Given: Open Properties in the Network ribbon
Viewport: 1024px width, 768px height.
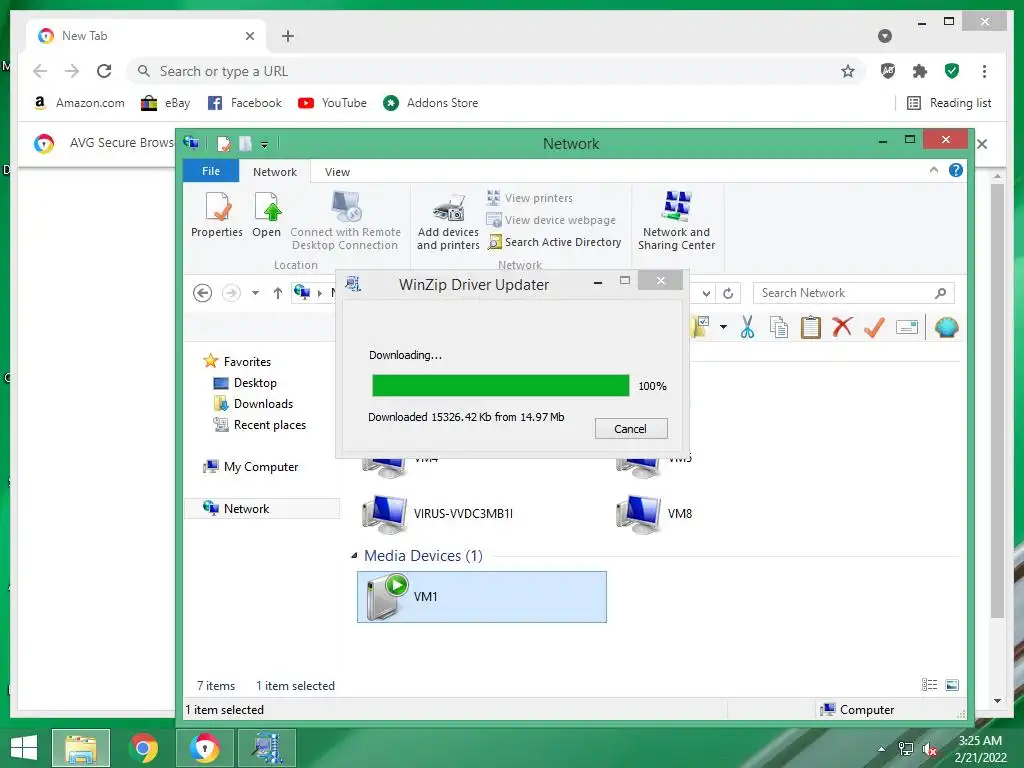Looking at the screenshot, I should tap(217, 215).
